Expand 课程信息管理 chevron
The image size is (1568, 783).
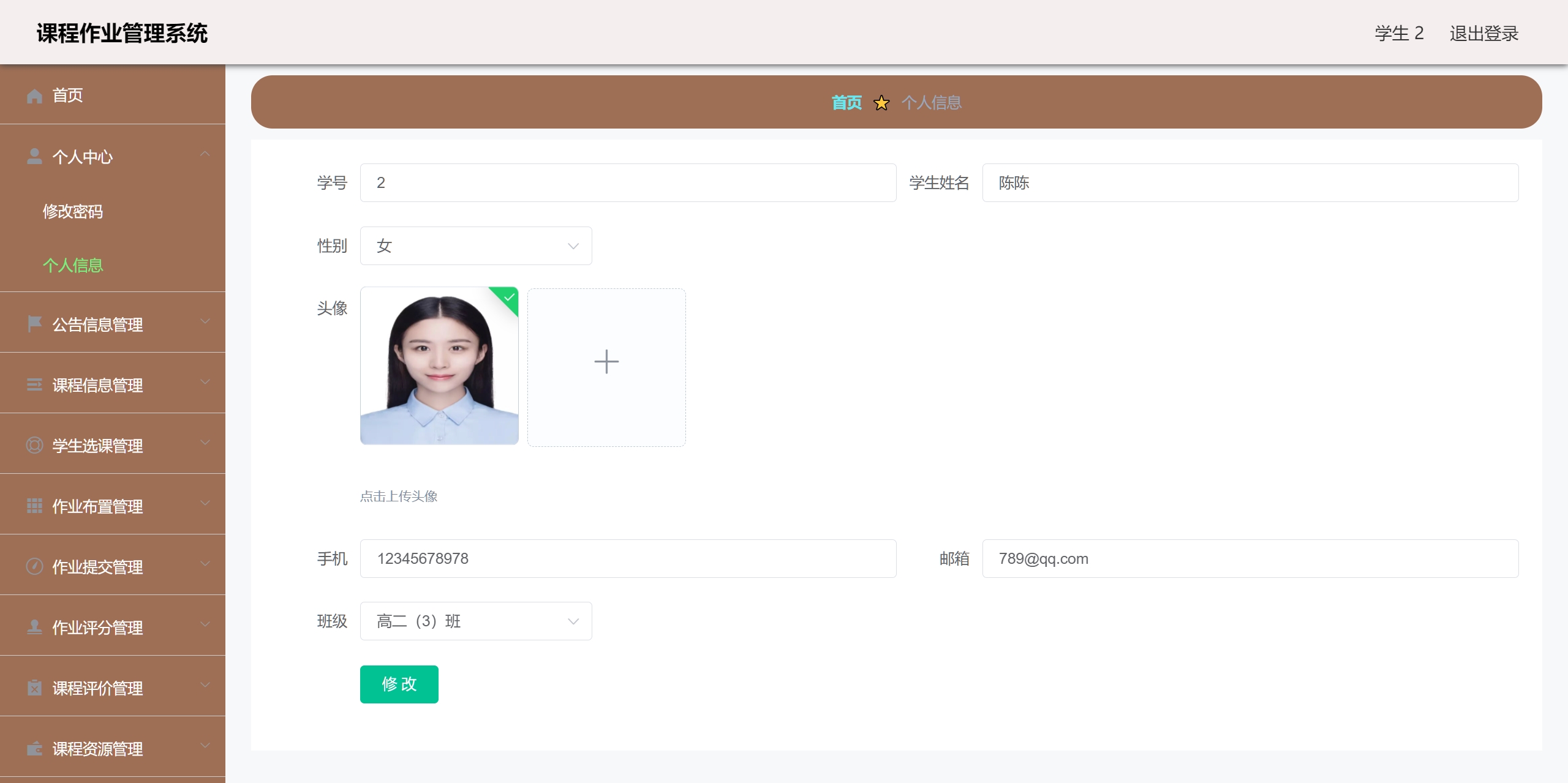tap(205, 381)
